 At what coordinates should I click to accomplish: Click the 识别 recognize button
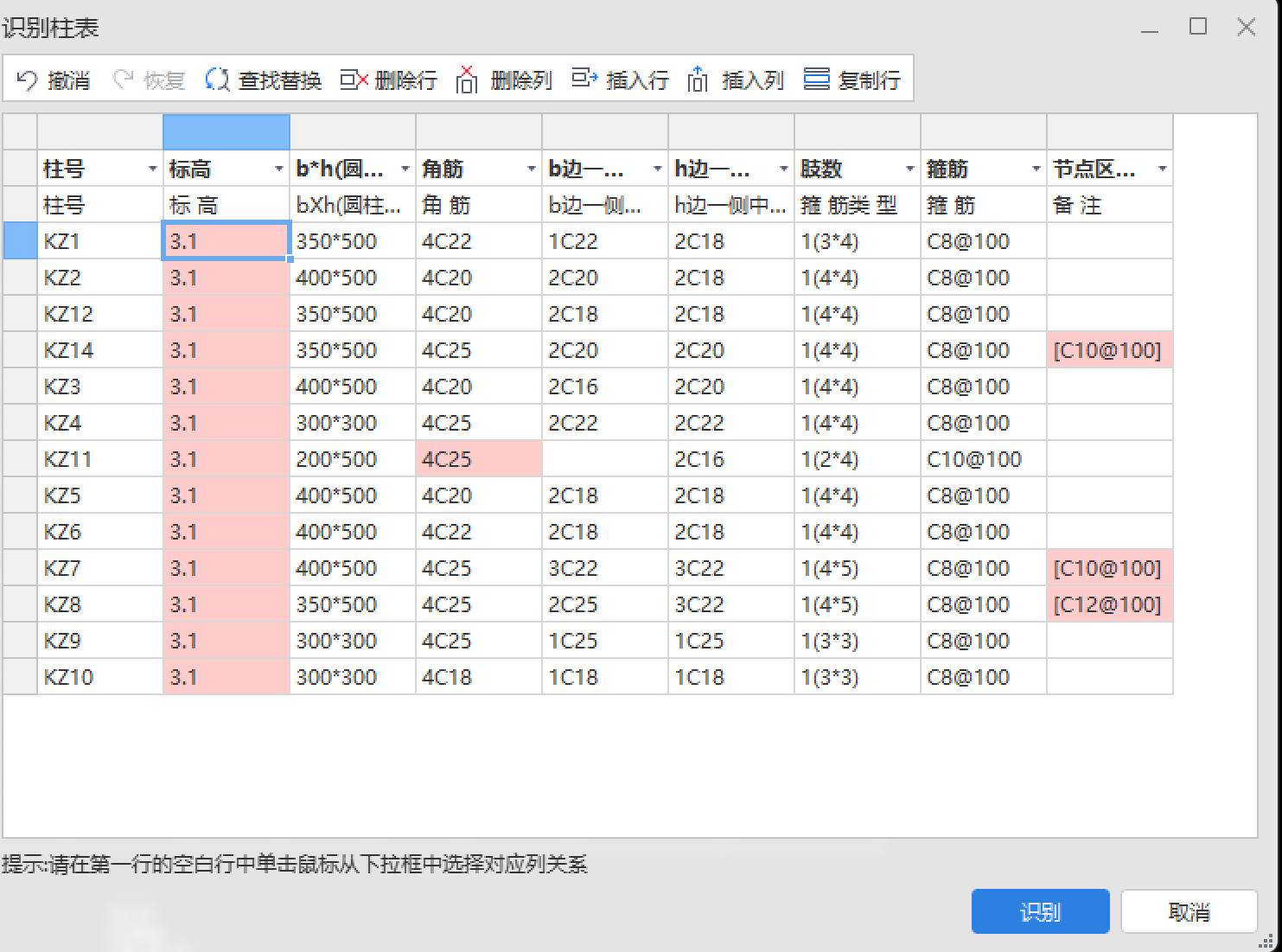click(x=1040, y=911)
